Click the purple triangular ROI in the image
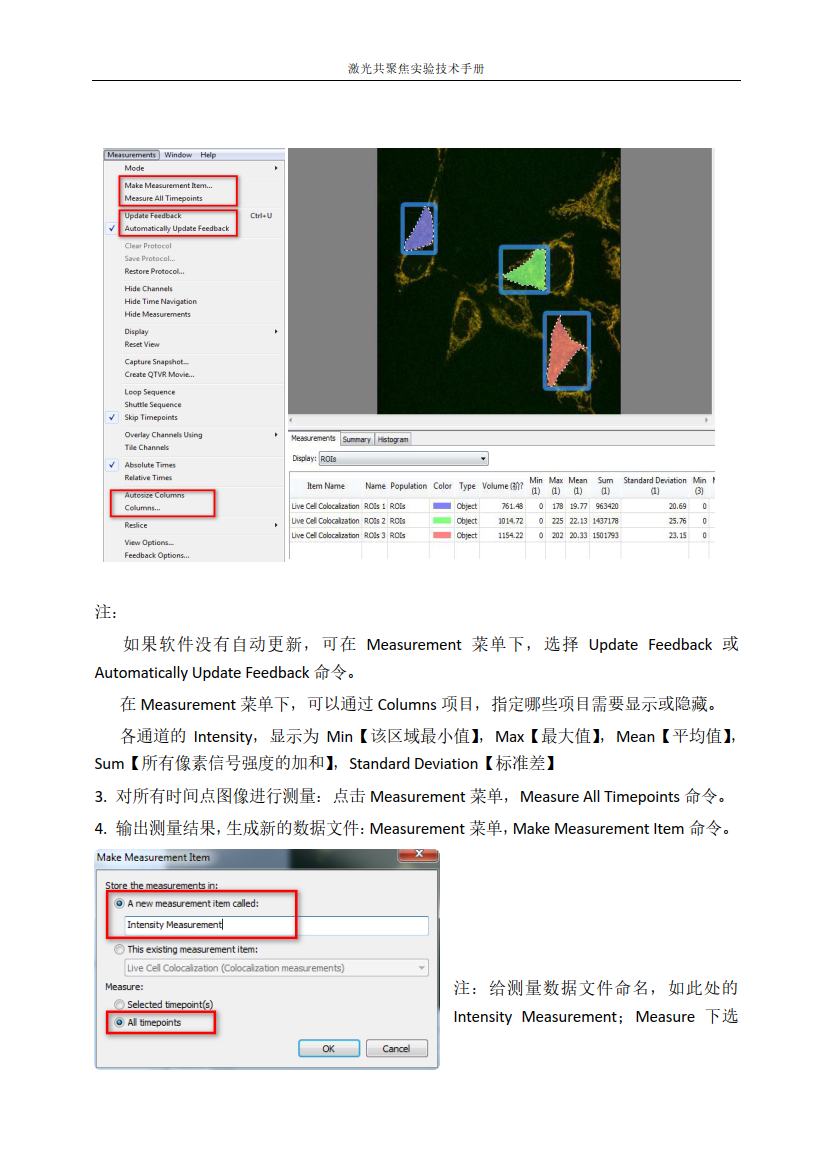The image size is (827, 1169). coord(421,232)
